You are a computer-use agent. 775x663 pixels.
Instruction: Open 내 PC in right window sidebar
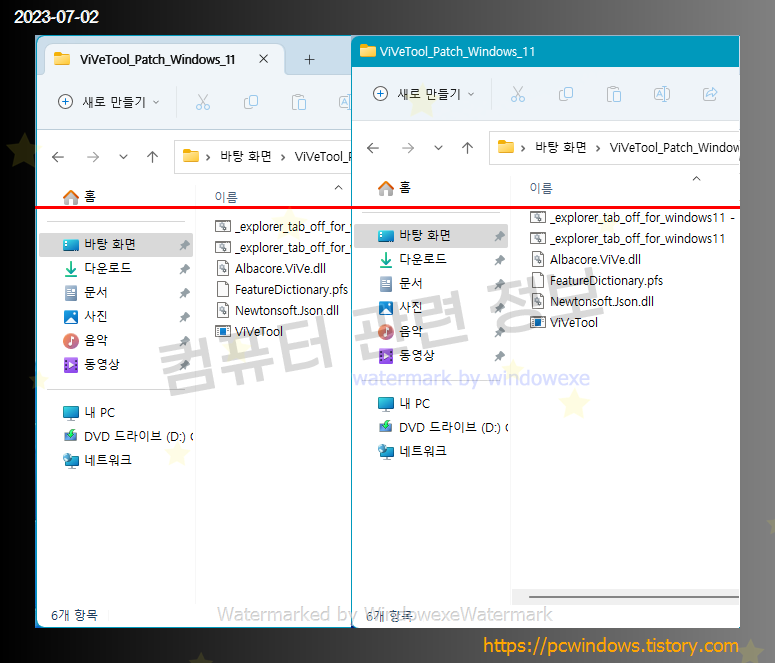(404, 403)
